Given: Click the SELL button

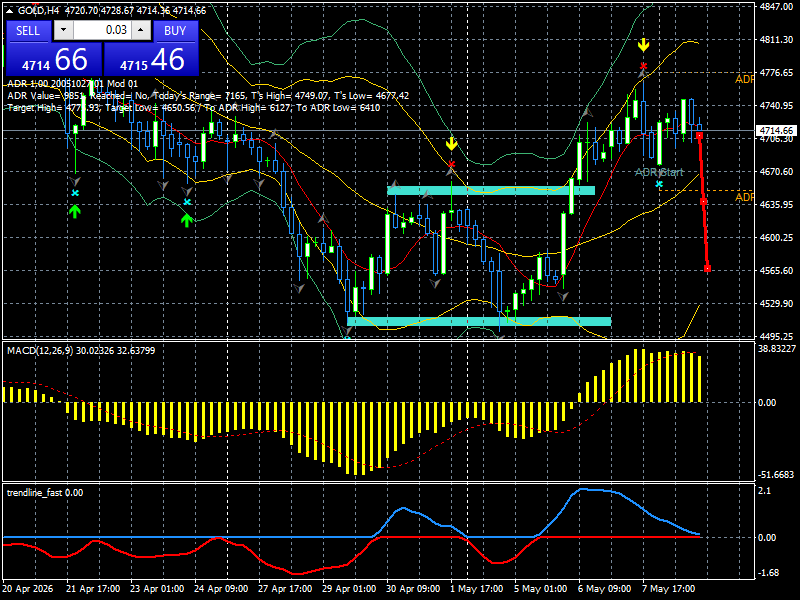Looking at the screenshot, I should 28,31.
